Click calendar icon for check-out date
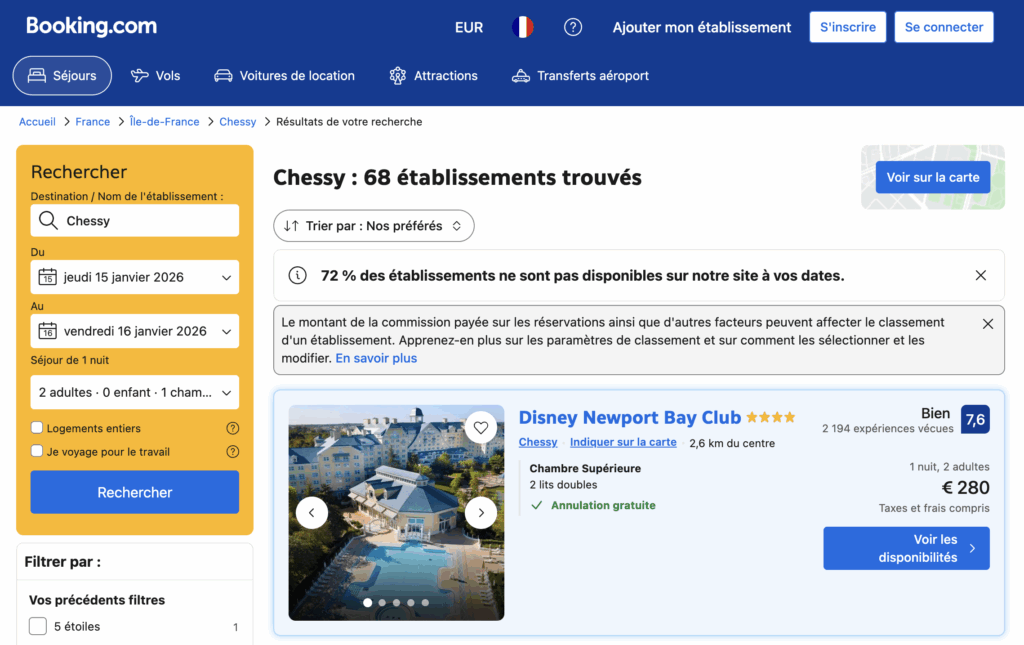Screen dimensions: 1024x645 pos(48,331)
